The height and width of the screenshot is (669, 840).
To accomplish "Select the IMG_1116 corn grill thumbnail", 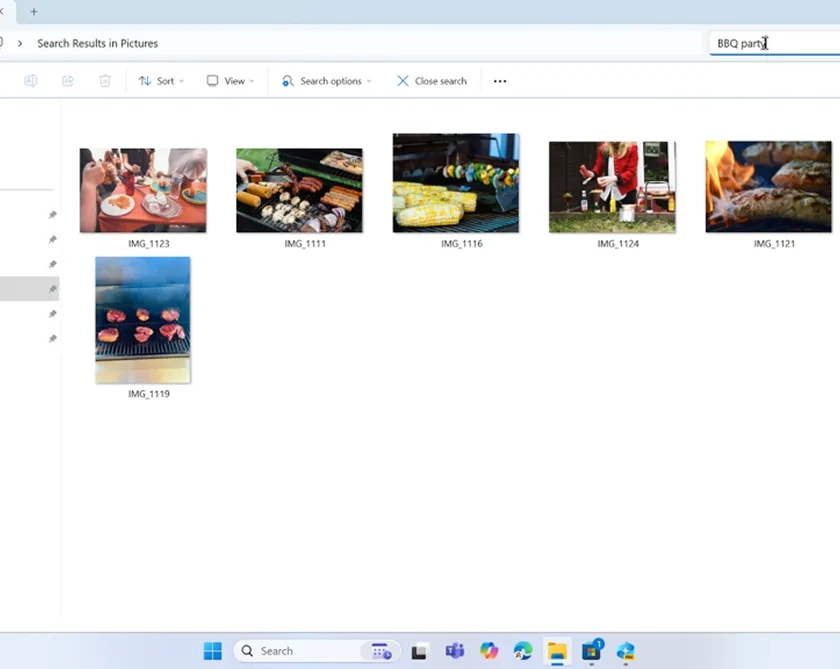I will click(x=456, y=183).
